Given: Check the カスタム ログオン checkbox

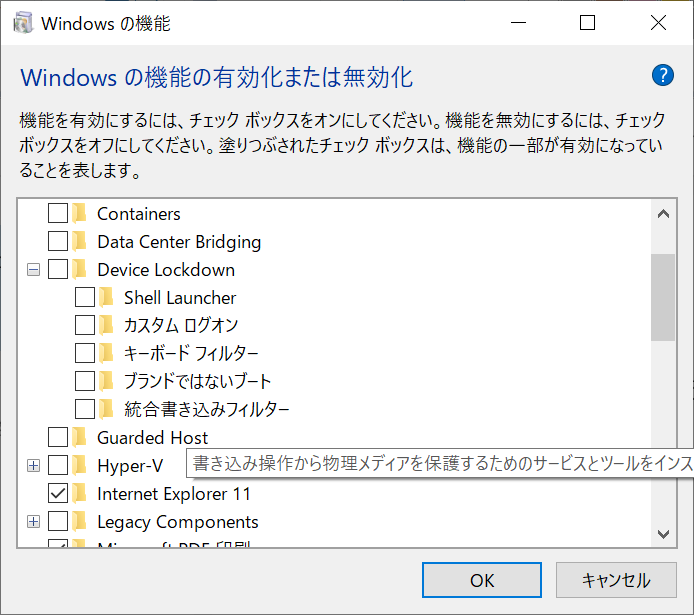Looking at the screenshot, I should pos(85,325).
